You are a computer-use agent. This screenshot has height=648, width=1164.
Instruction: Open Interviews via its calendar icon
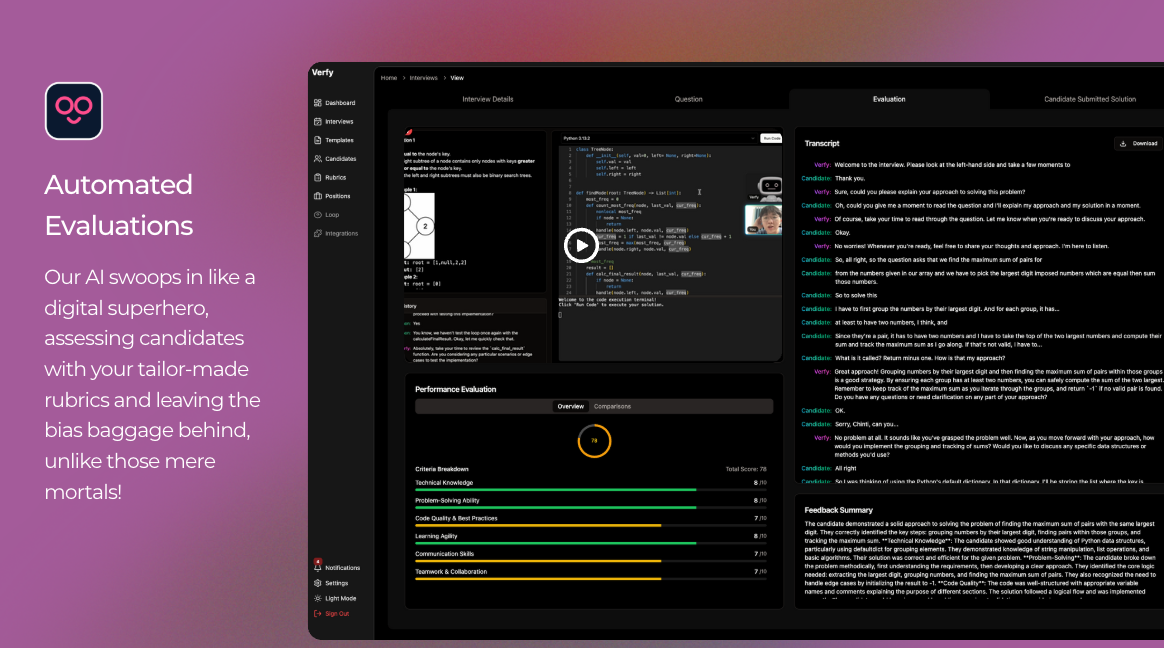318,121
